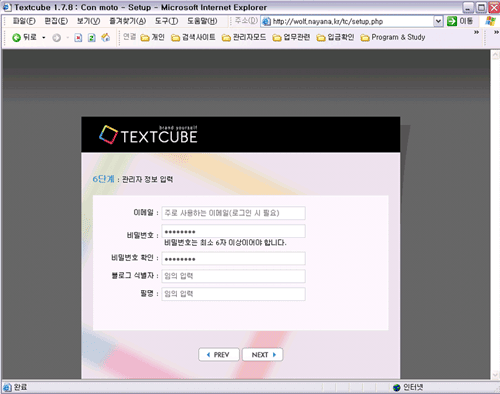Click the 완료 status bar text
This screenshot has height=394, width=500.
[20, 387]
